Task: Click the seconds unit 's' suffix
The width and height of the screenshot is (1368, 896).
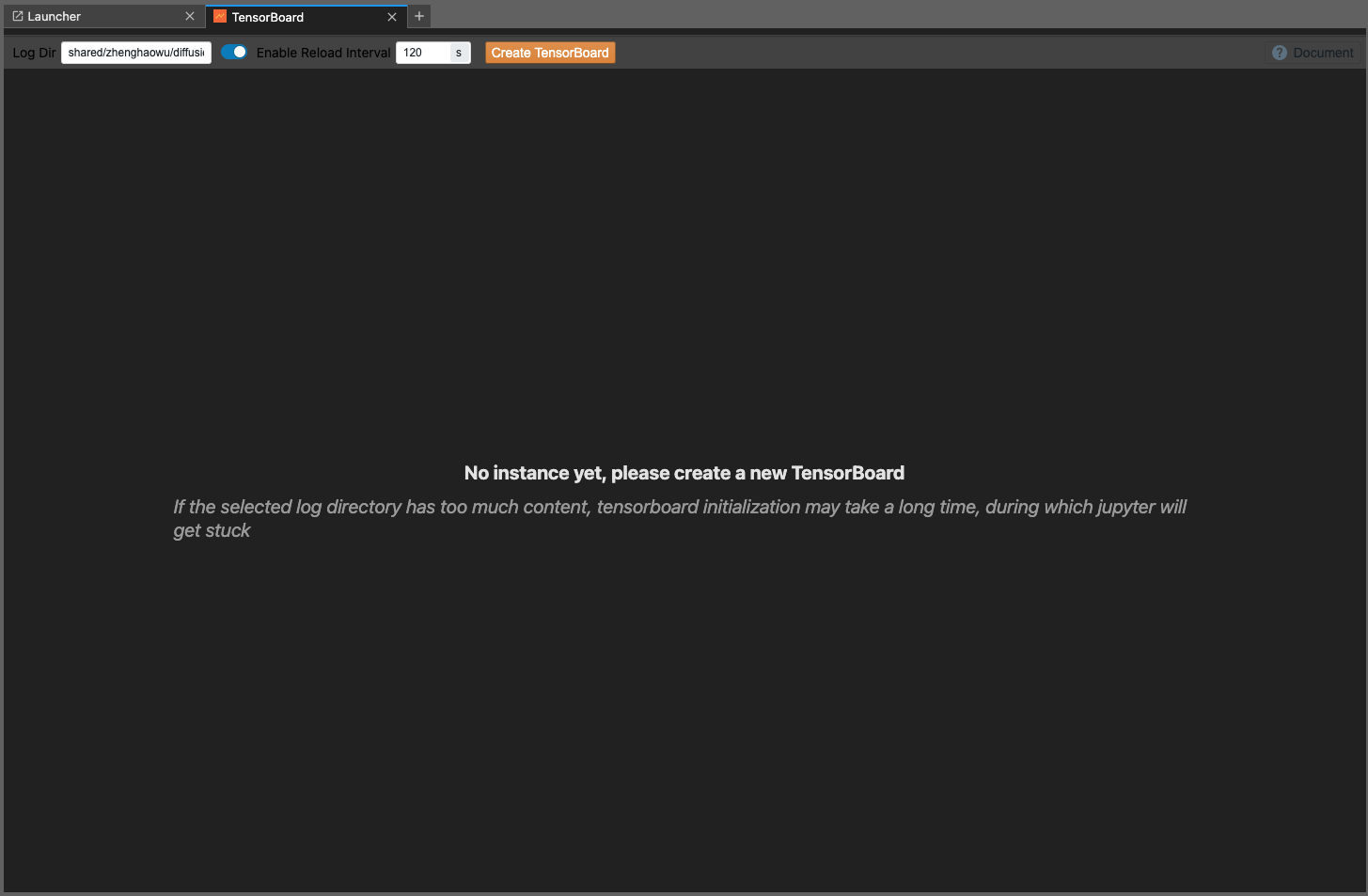Action: (x=459, y=53)
